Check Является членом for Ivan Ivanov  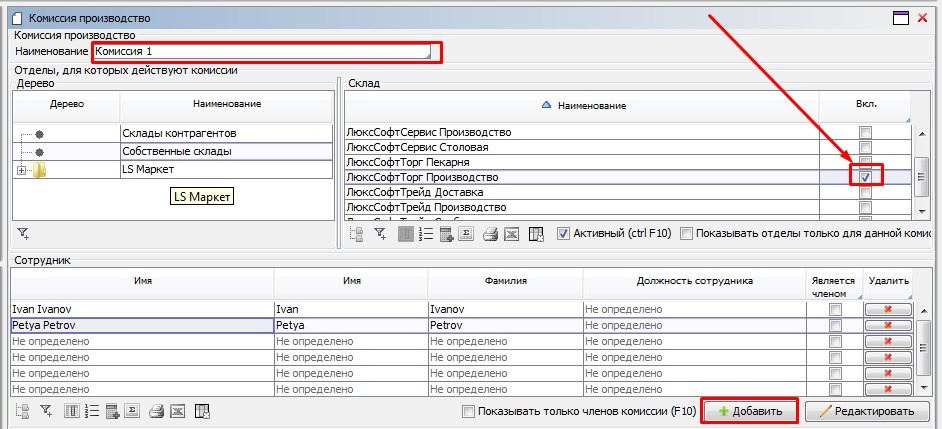835,310
